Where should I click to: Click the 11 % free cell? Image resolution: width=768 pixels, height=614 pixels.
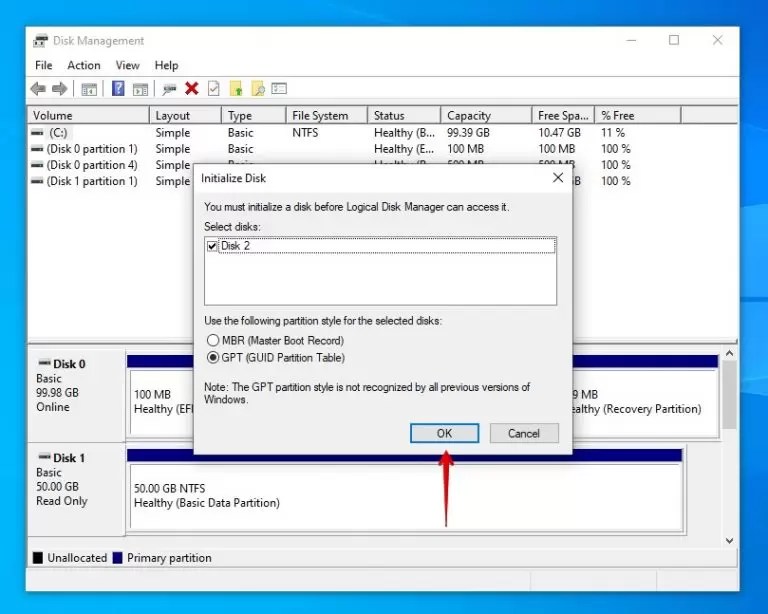pos(613,133)
